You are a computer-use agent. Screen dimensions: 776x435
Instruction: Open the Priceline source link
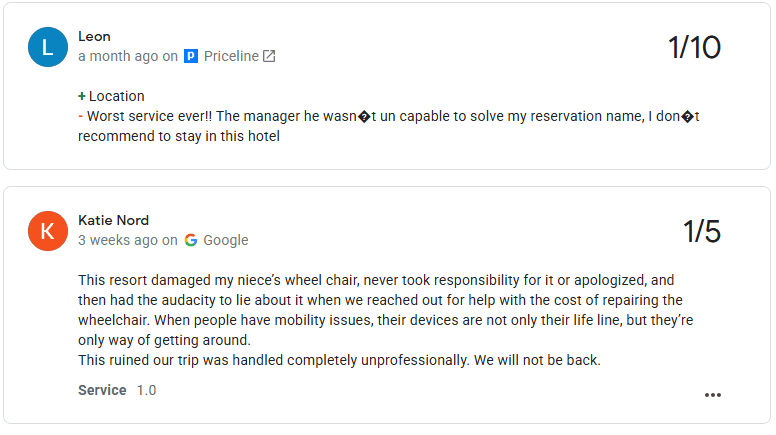click(231, 57)
